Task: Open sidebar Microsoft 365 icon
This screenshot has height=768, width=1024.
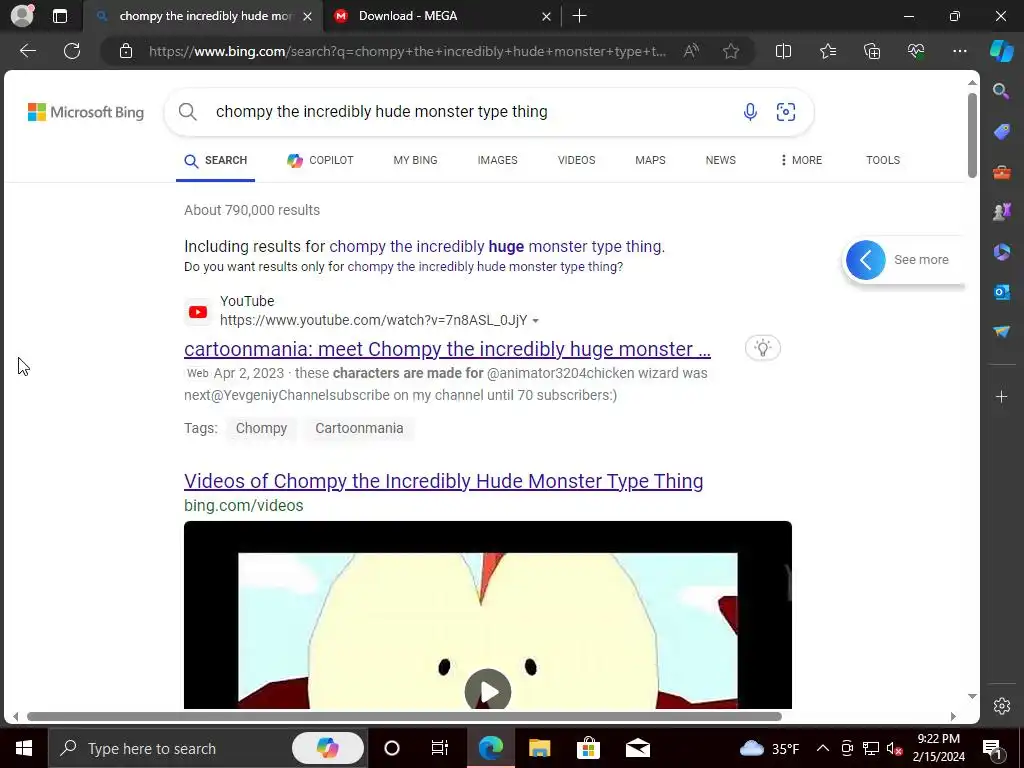Action: 1001,251
